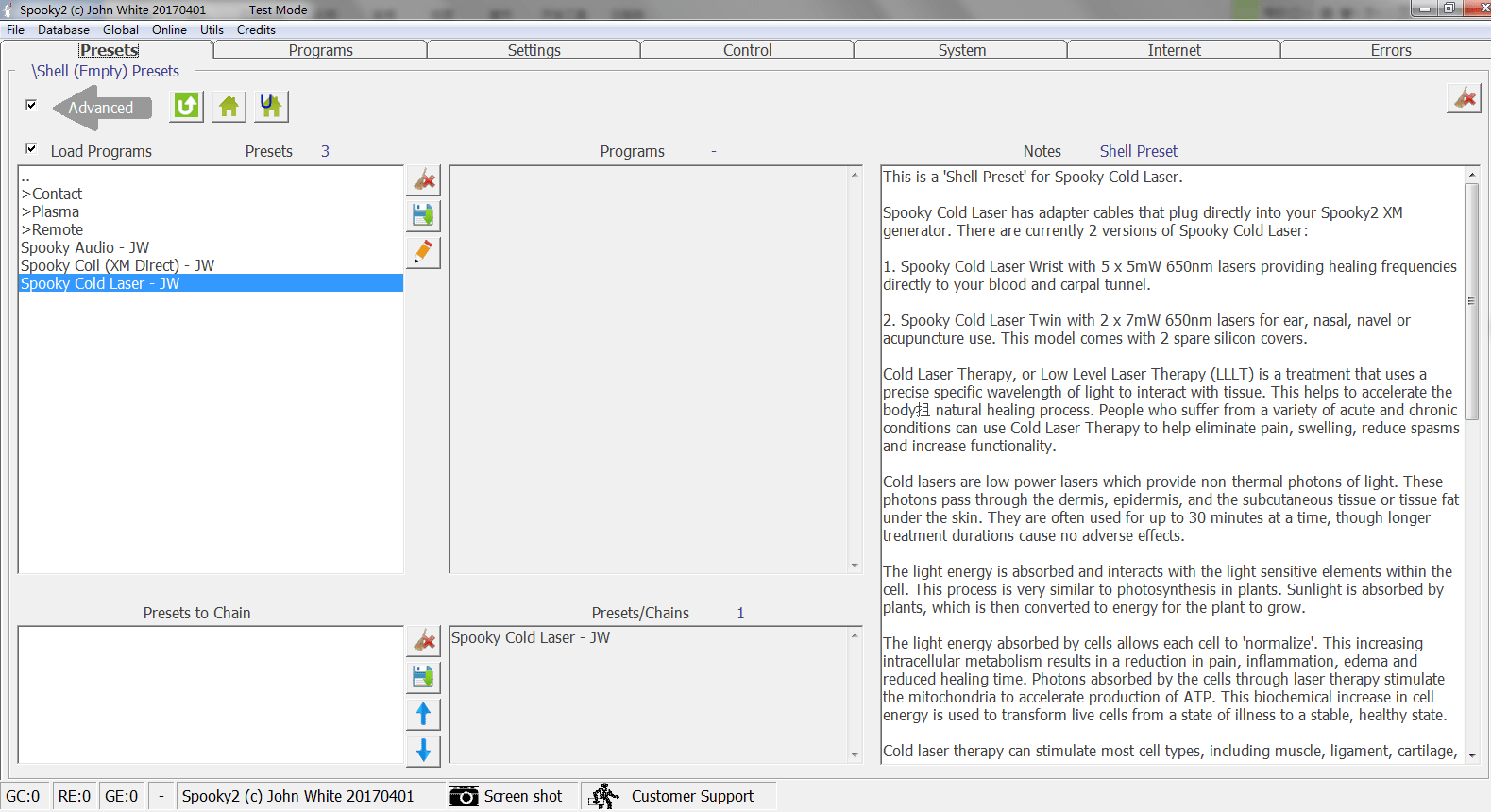The width and height of the screenshot is (1491, 812).
Task: Click the pencil edit icon beside presets list
Action: [x=424, y=252]
